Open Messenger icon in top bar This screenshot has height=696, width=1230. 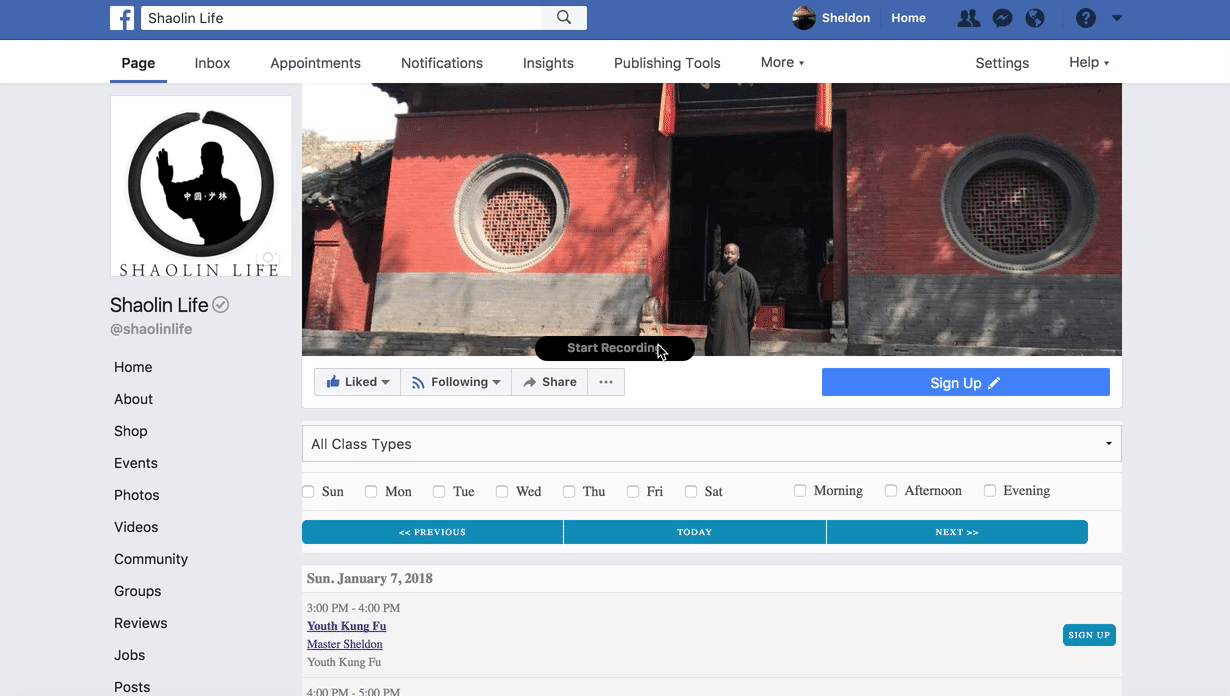point(1002,18)
